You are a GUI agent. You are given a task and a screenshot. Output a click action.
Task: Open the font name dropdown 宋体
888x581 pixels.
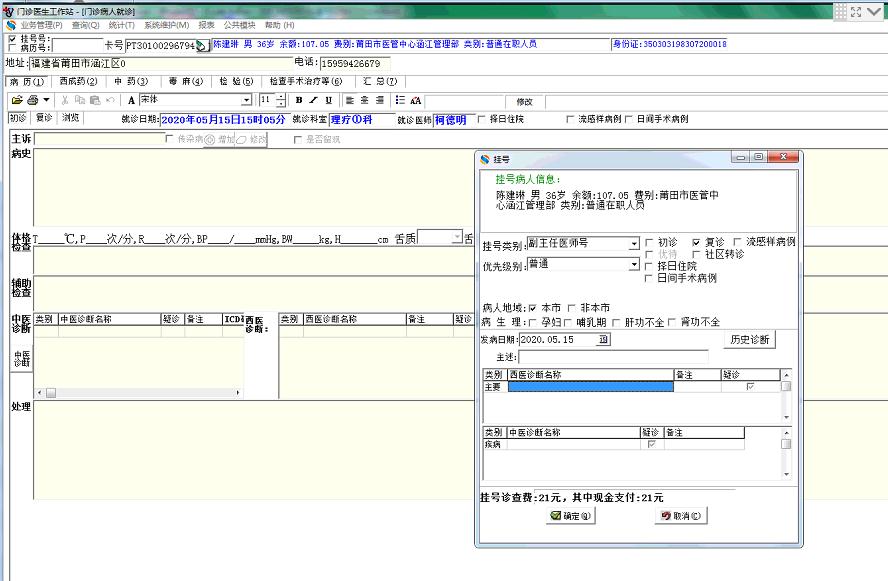(x=247, y=100)
